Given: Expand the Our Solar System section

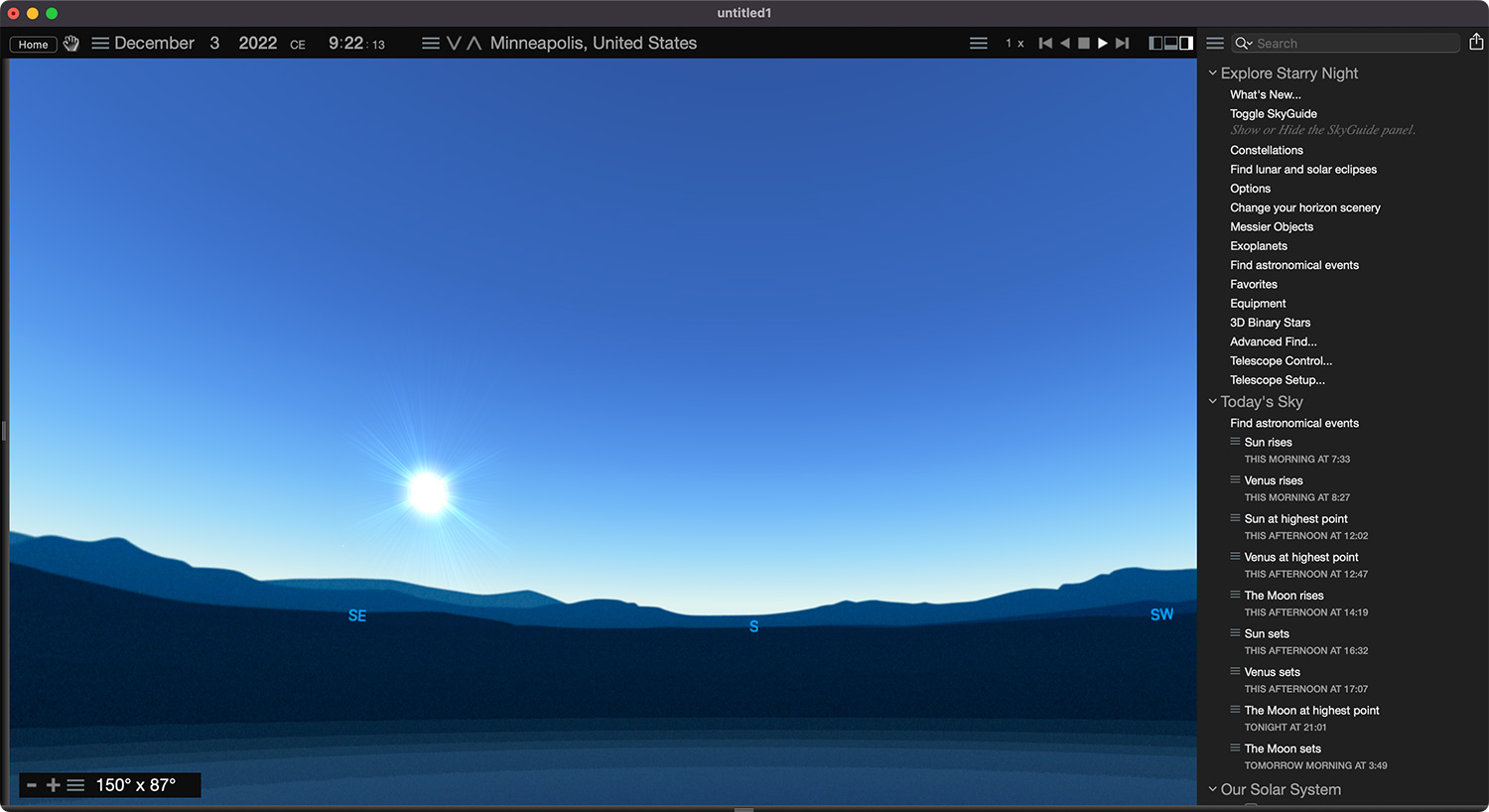Looking at the screenshot, I should [x=1212, y=788].
